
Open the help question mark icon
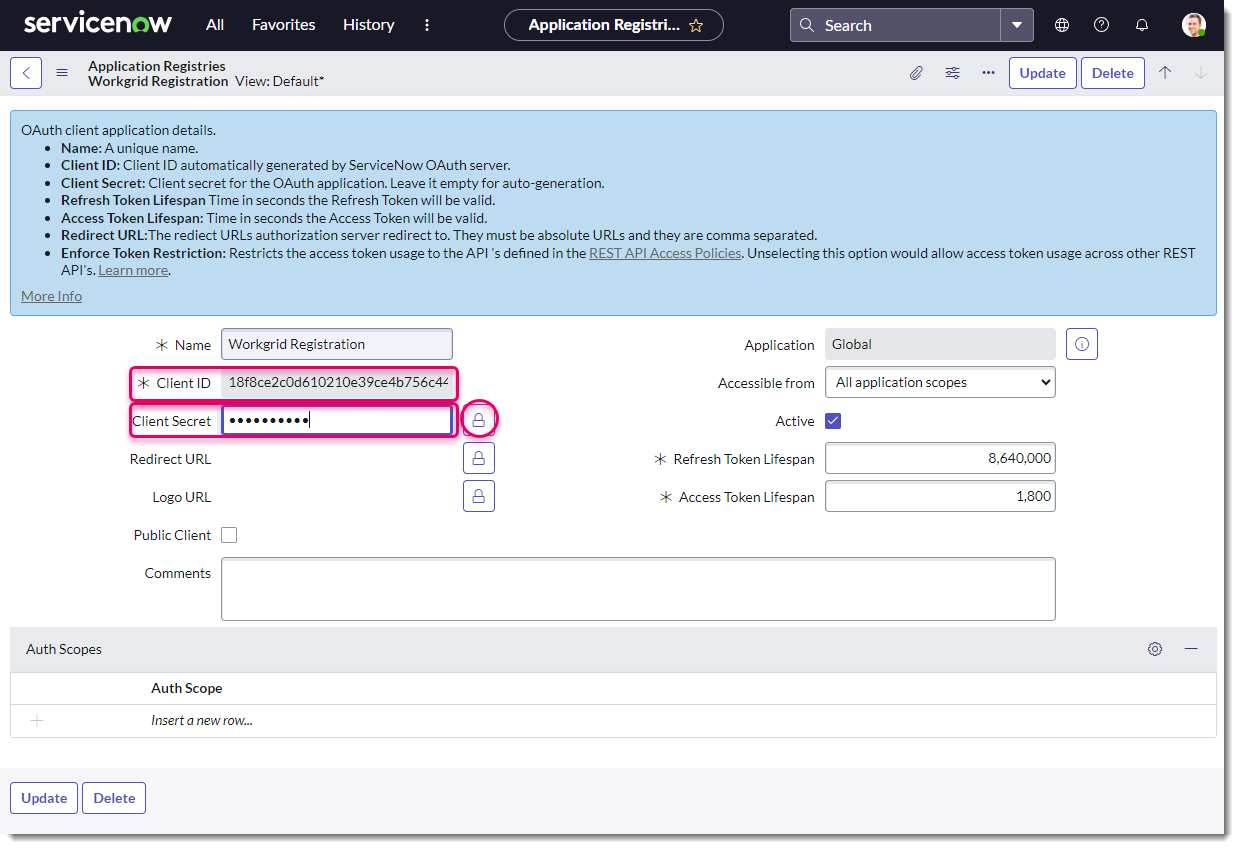(x=1101, y=24)
